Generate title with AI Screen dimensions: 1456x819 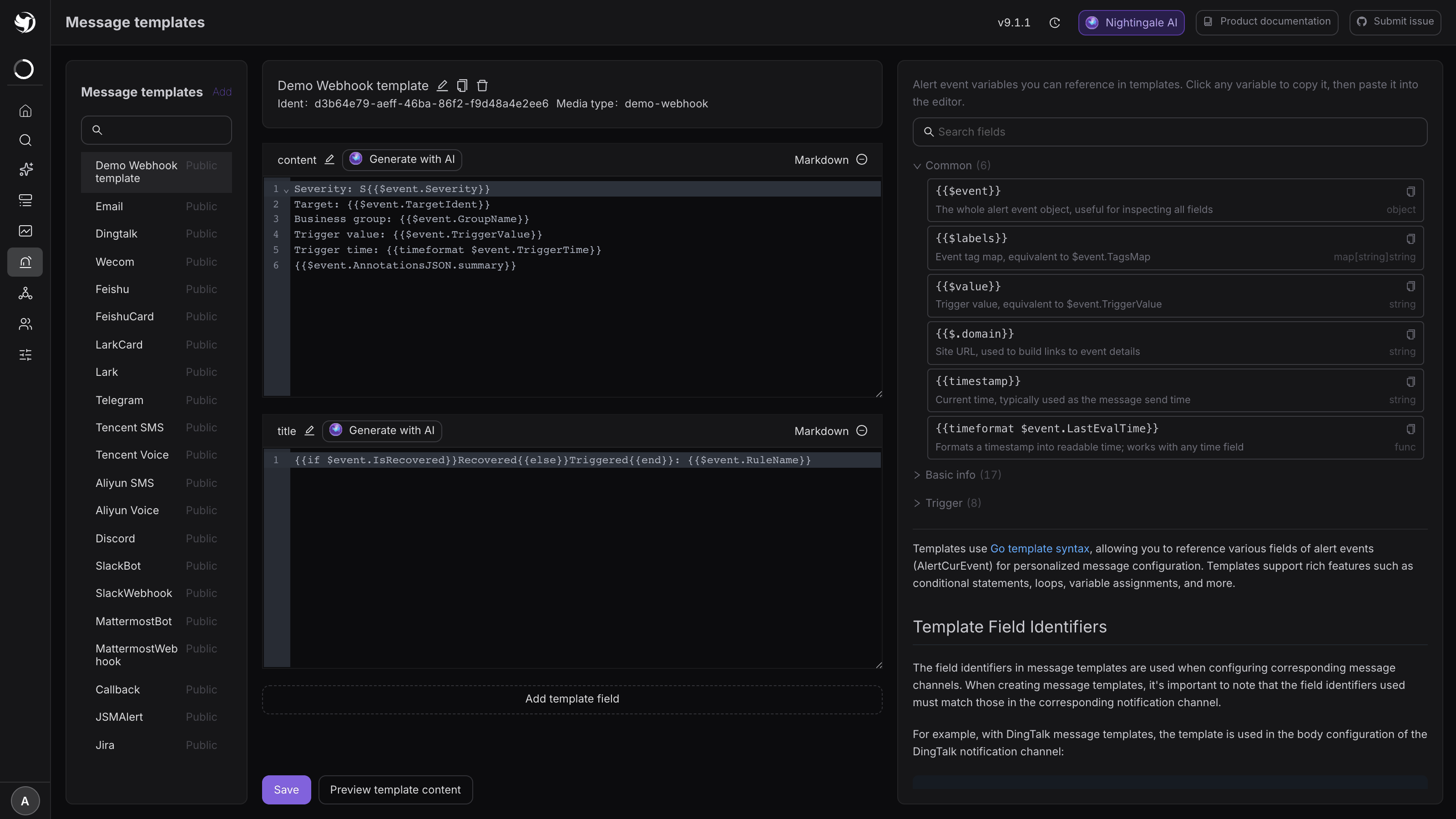pos(382,431)
